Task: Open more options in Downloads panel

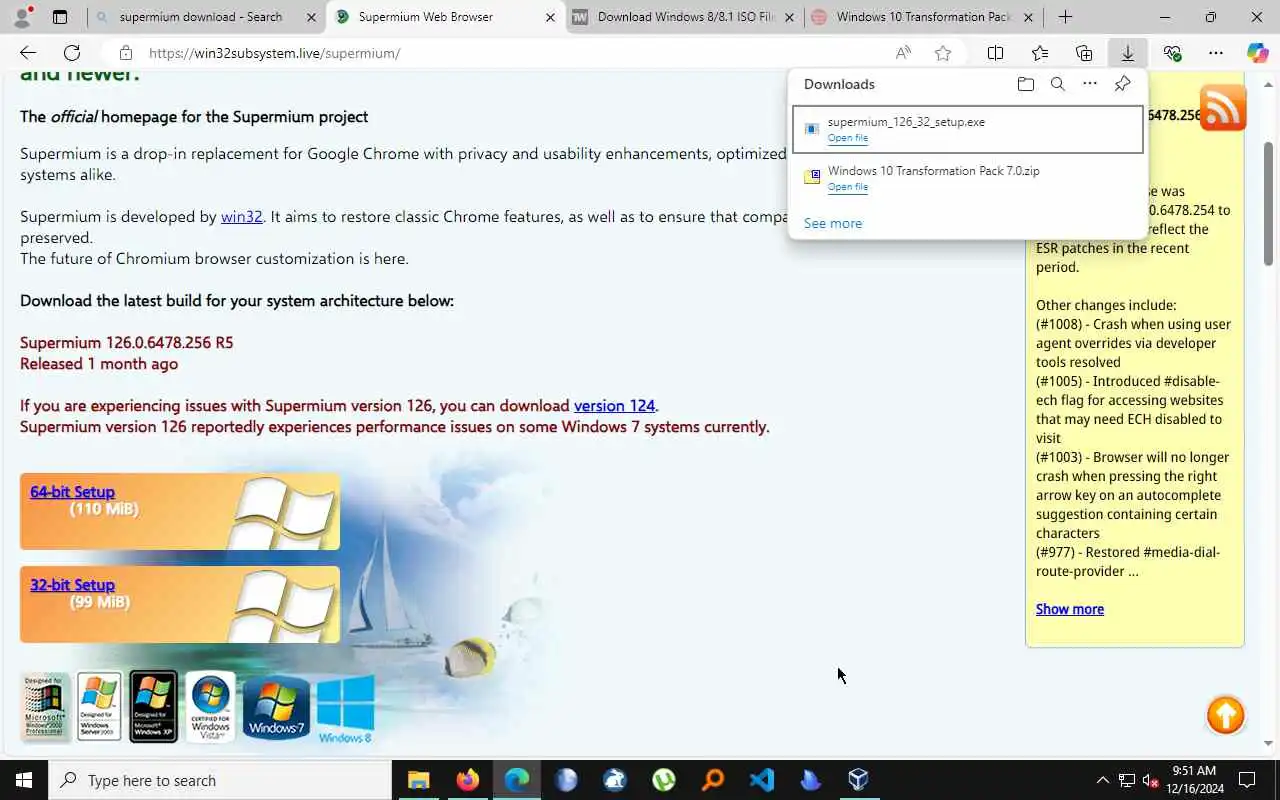Action: click(x=1089, y=84)
